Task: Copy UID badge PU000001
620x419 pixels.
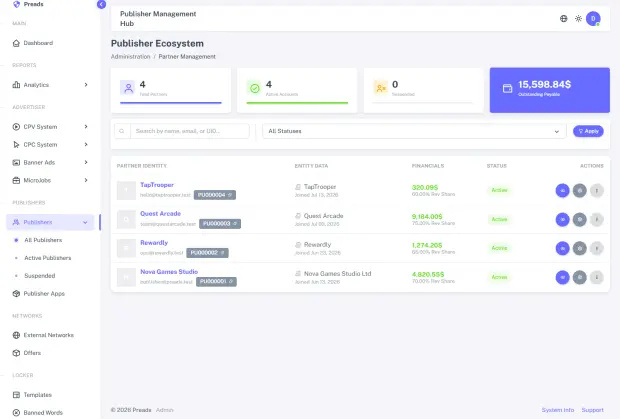Action: coord(216,281)
